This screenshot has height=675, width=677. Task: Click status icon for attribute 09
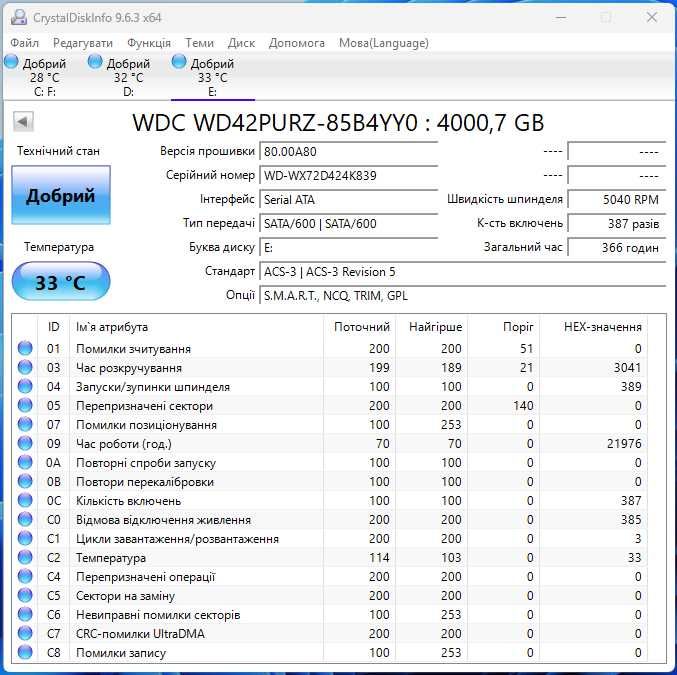25,443
